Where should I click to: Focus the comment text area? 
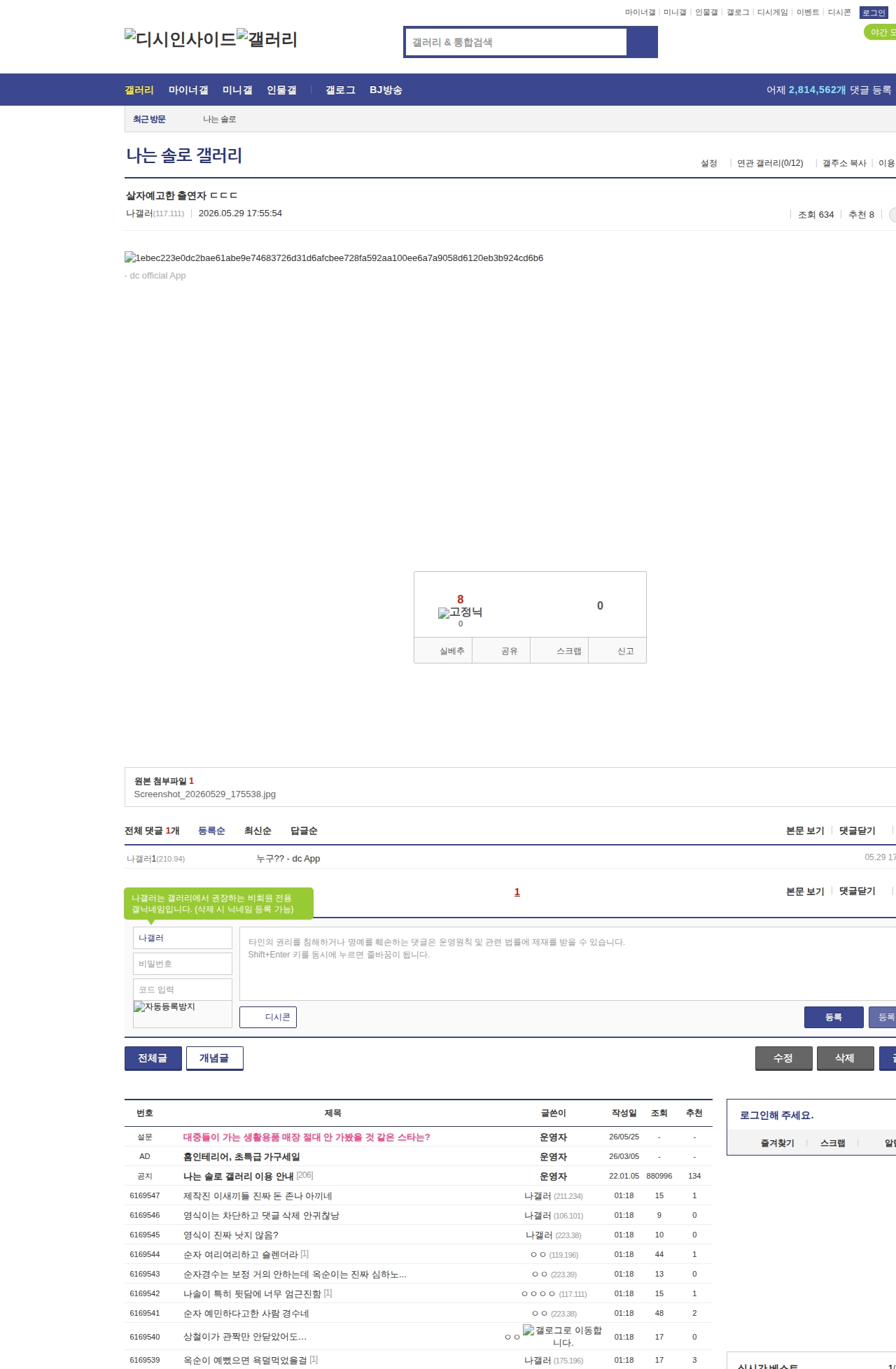click(x=568, y=964)
